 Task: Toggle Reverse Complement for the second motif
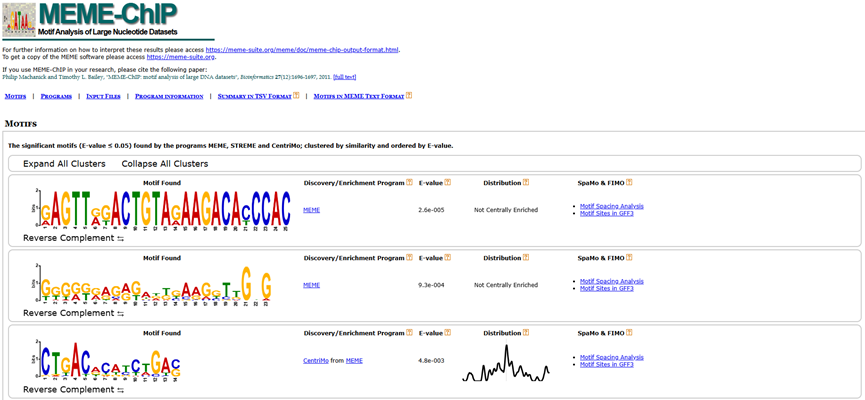(x=73, y=313)
